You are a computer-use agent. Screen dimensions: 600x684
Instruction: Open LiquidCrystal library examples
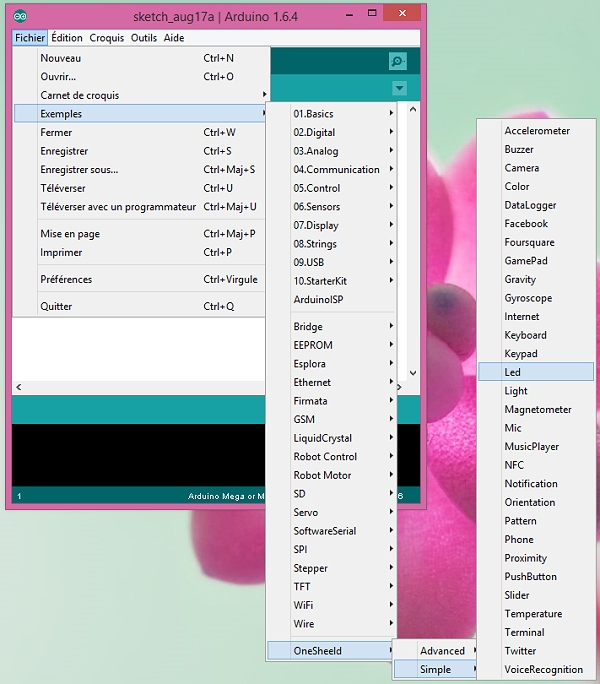pyautogui.click(x=332, y=438)
